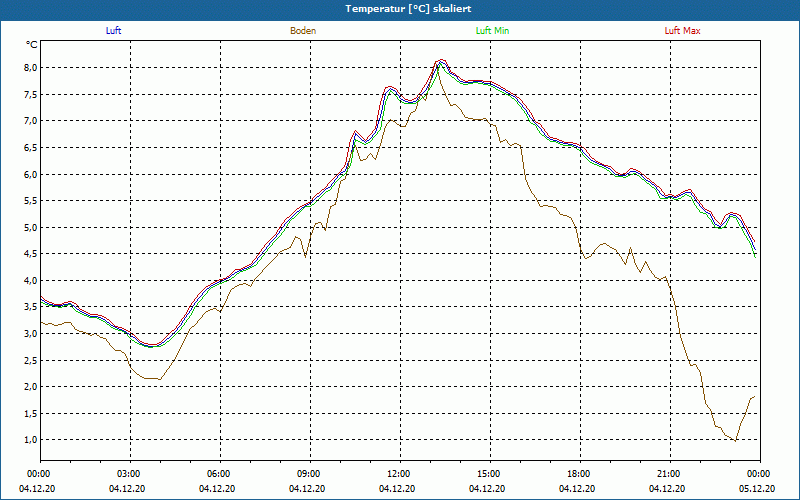The image size is (800, 500).
Task: Click the 5,5 y-axis value
Action: [x=31, y=201]
